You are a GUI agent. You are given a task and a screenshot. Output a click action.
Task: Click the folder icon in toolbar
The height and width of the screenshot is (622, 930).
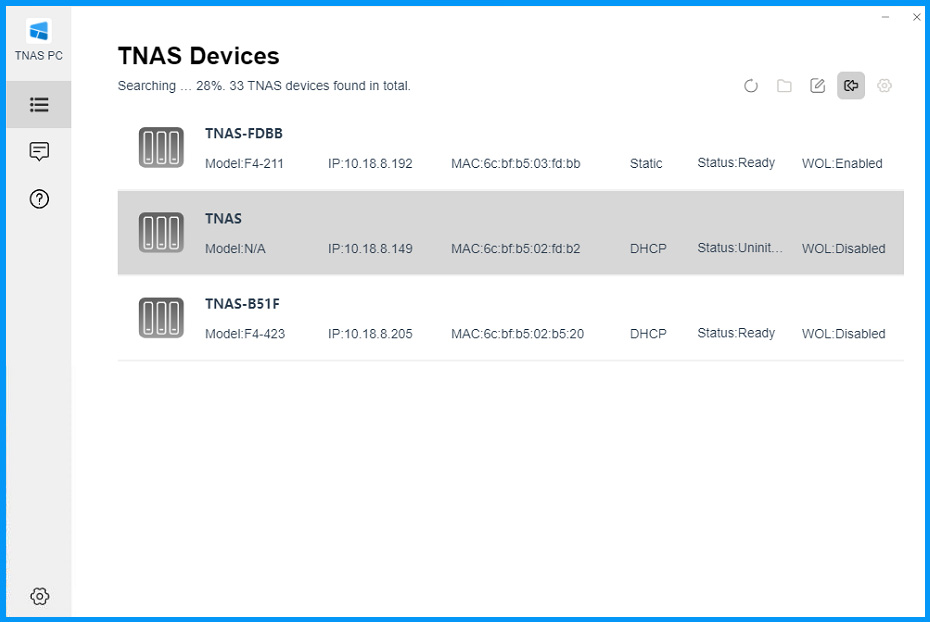coord(784,86)
